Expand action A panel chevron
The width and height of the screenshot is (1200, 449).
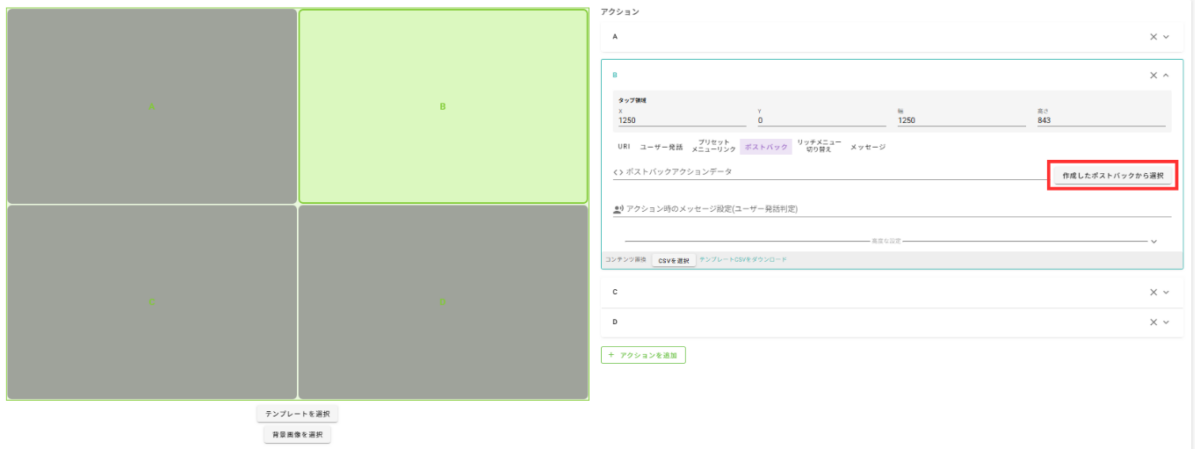[1166, 37]
